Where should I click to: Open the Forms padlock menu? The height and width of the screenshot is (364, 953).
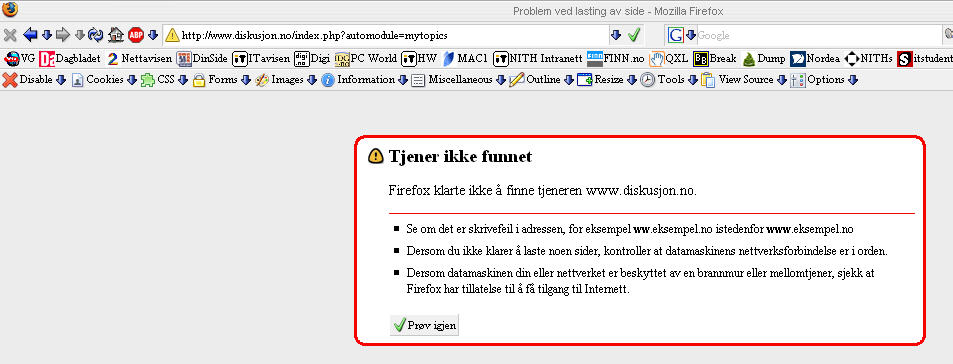pyautogui.click(x=215, y=80)
